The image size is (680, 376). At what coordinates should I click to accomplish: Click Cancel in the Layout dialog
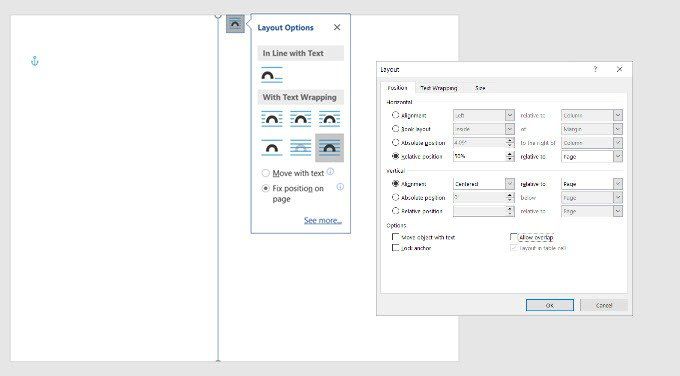[604, 305]
